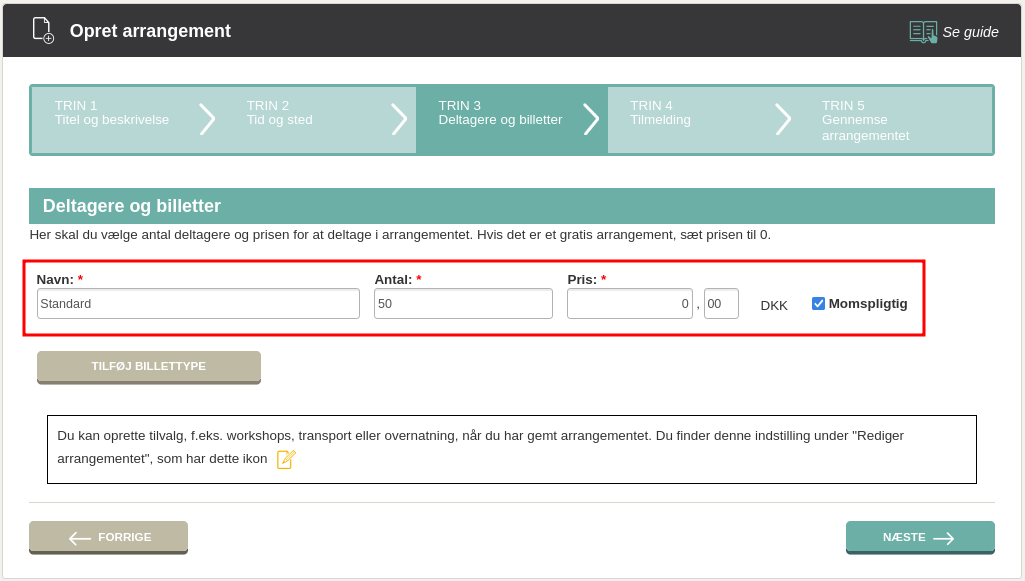This screenshot has width=1025, height=581.
Task: Focus the Navn field containing Standard
Action: 198,304
